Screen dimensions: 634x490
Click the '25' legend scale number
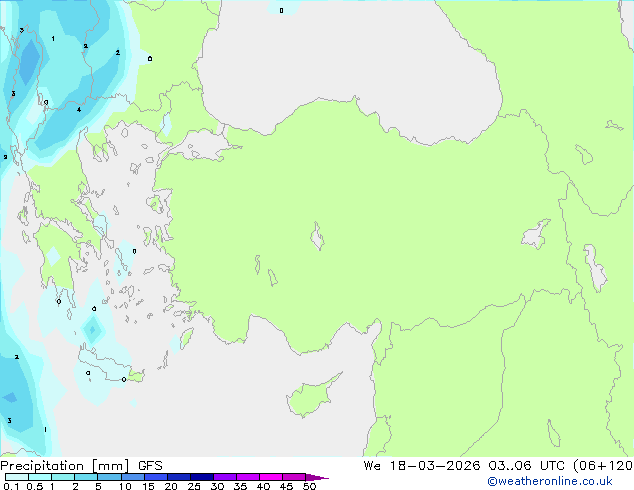click(194, 486)
